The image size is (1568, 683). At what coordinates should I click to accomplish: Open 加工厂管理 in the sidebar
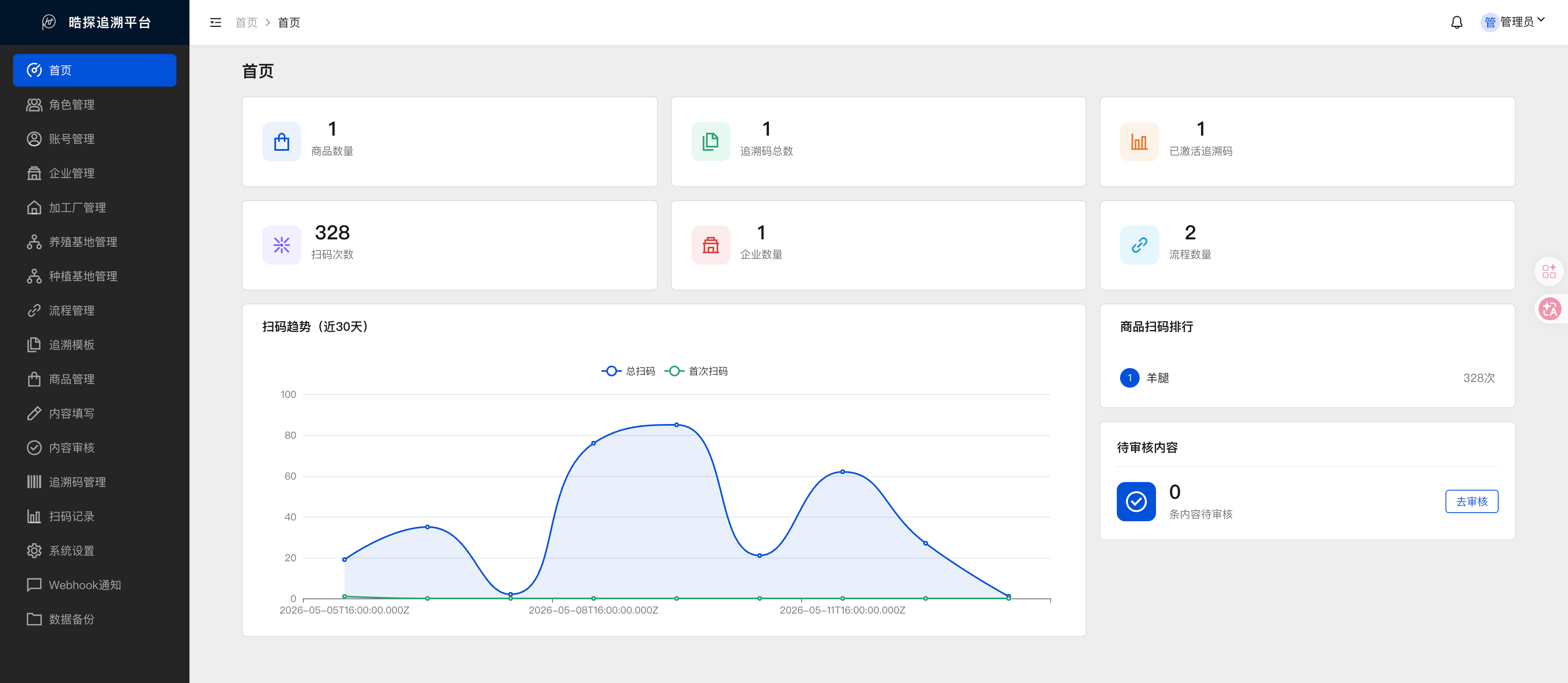pyautogui.click(x=94, y=208)
